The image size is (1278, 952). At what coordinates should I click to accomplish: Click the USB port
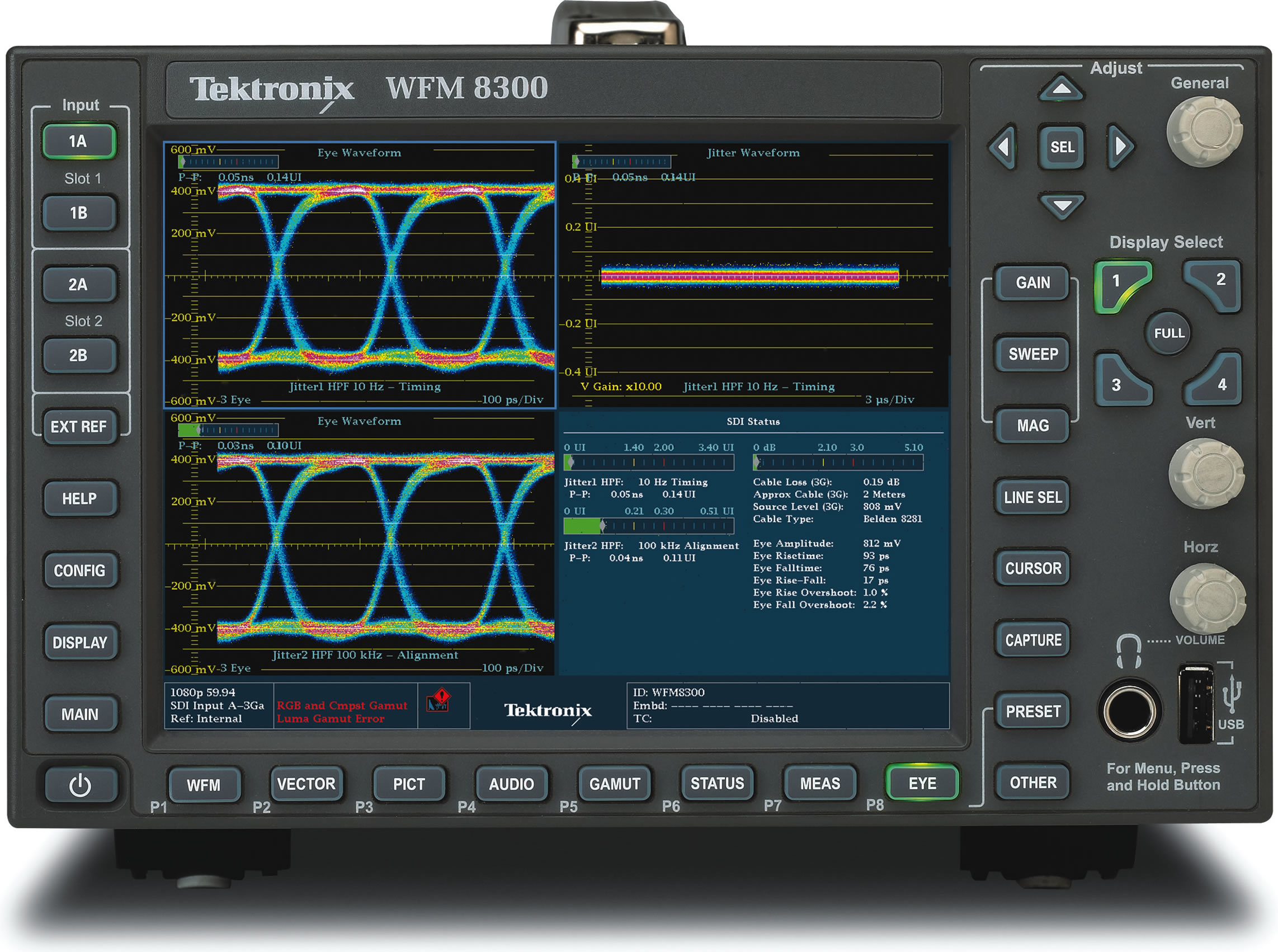(x=1196, y=704)
